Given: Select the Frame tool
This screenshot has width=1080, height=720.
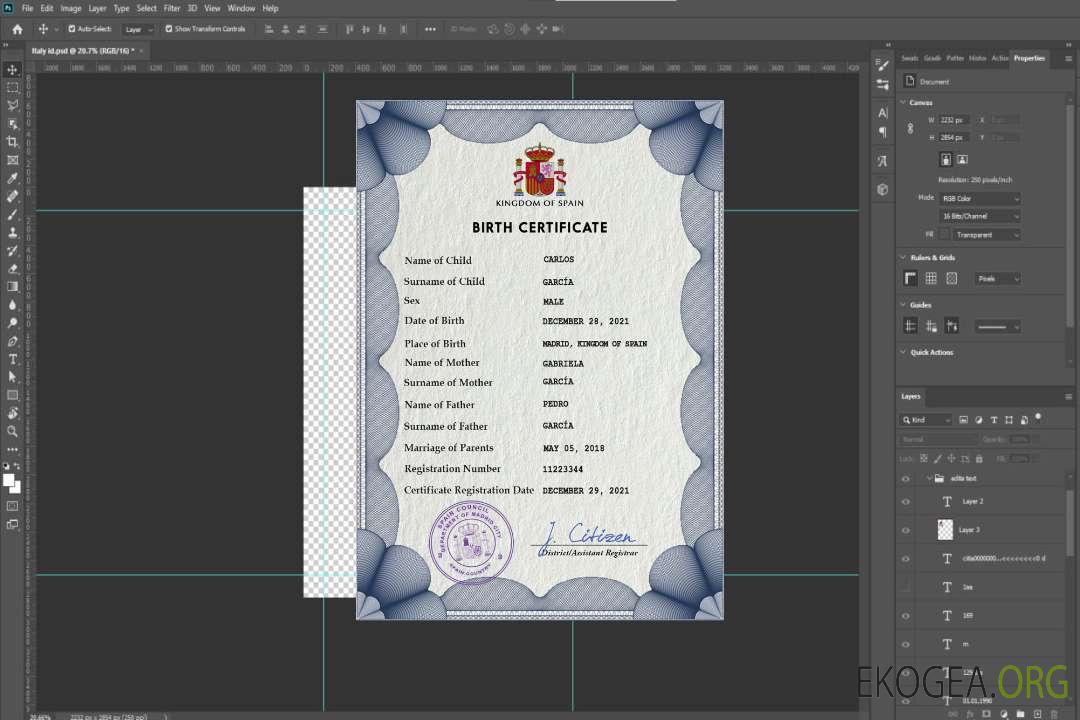Looking at the screenshot, I should click(x=12, y=160).
